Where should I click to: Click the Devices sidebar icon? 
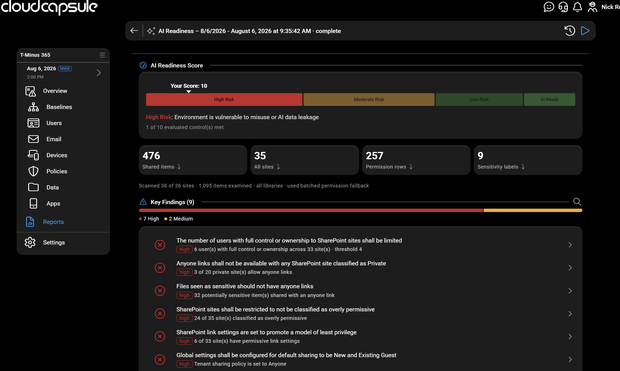33,155
